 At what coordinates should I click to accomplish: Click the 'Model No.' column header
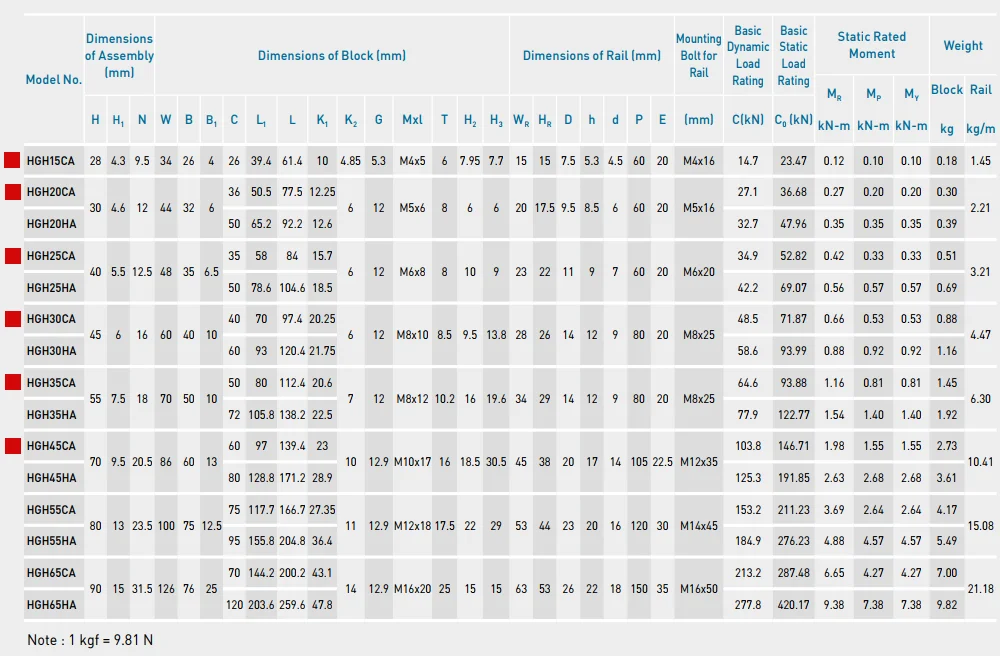pyautogui.click(x=54, y=80)
